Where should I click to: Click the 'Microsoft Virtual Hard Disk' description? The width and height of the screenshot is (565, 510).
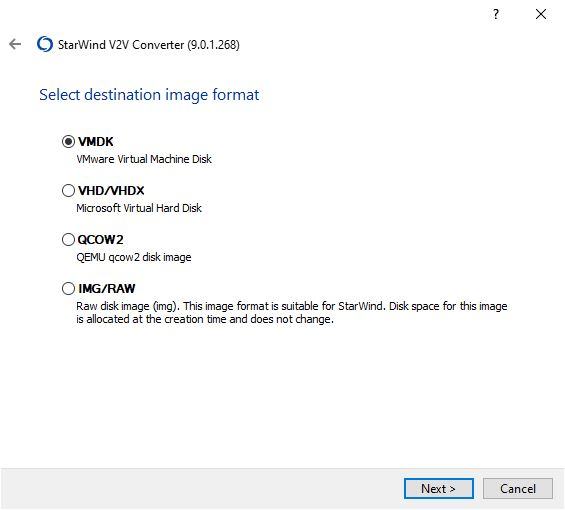pos(139,208)
